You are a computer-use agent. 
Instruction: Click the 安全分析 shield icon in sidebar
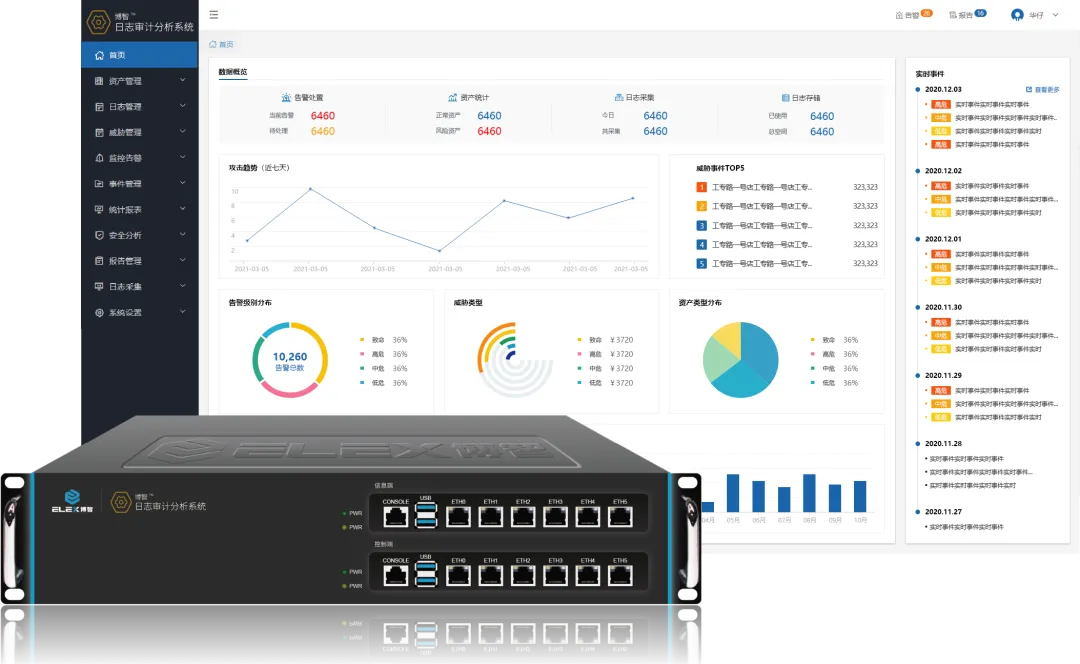99,235
